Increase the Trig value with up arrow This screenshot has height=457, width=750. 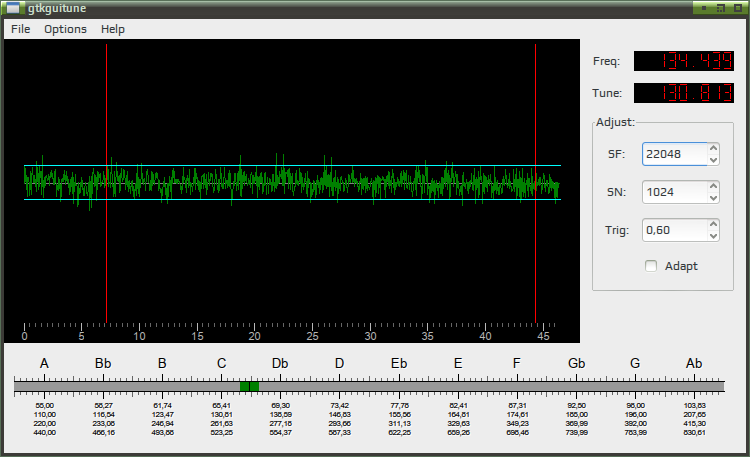click(713, 224)
